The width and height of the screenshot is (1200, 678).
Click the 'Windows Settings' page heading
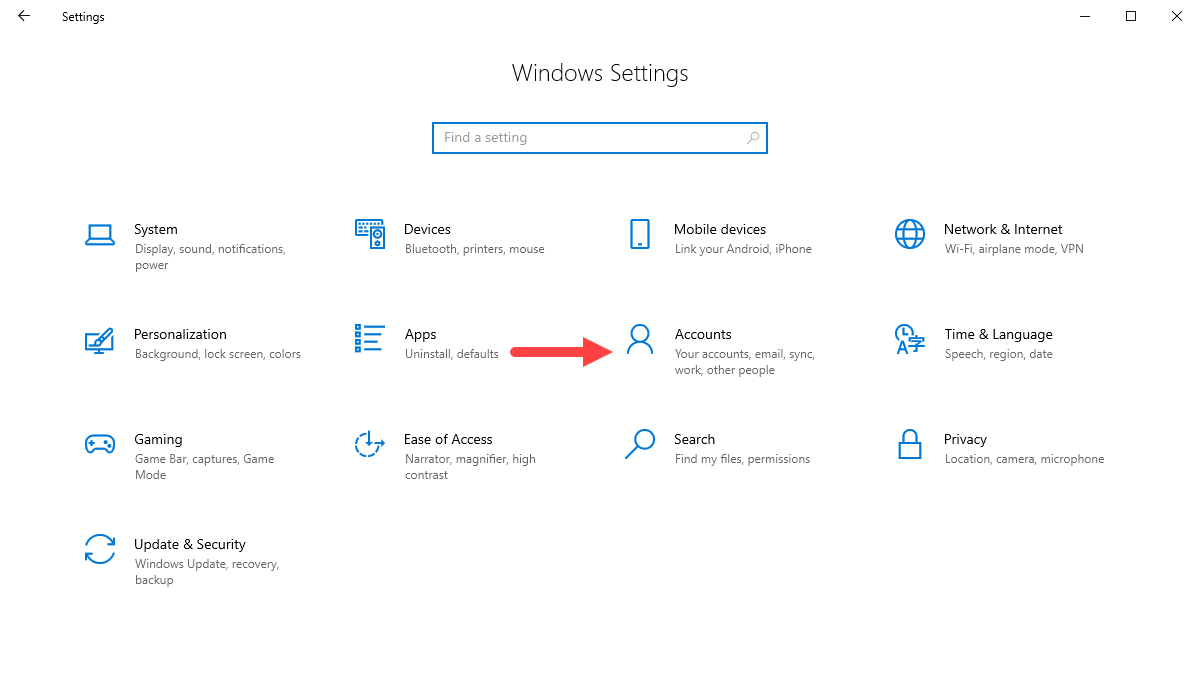point(600,73)
